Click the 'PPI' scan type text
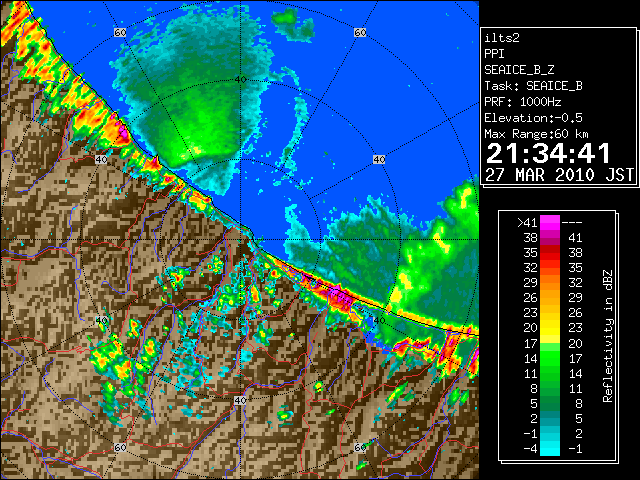 pos(494,54)
